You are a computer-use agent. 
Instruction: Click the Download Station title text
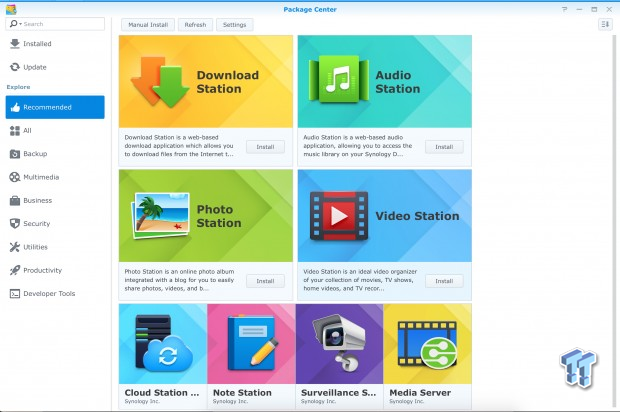tap(228, 82)
